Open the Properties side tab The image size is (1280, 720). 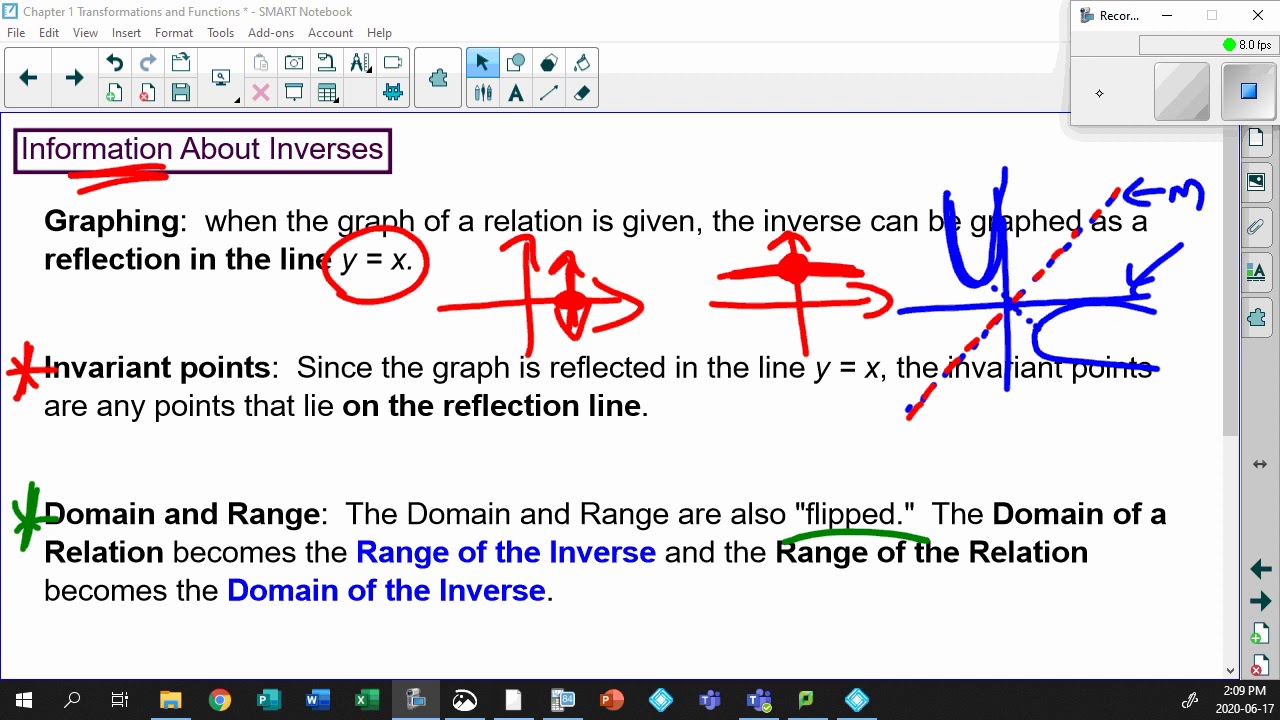1257,272
